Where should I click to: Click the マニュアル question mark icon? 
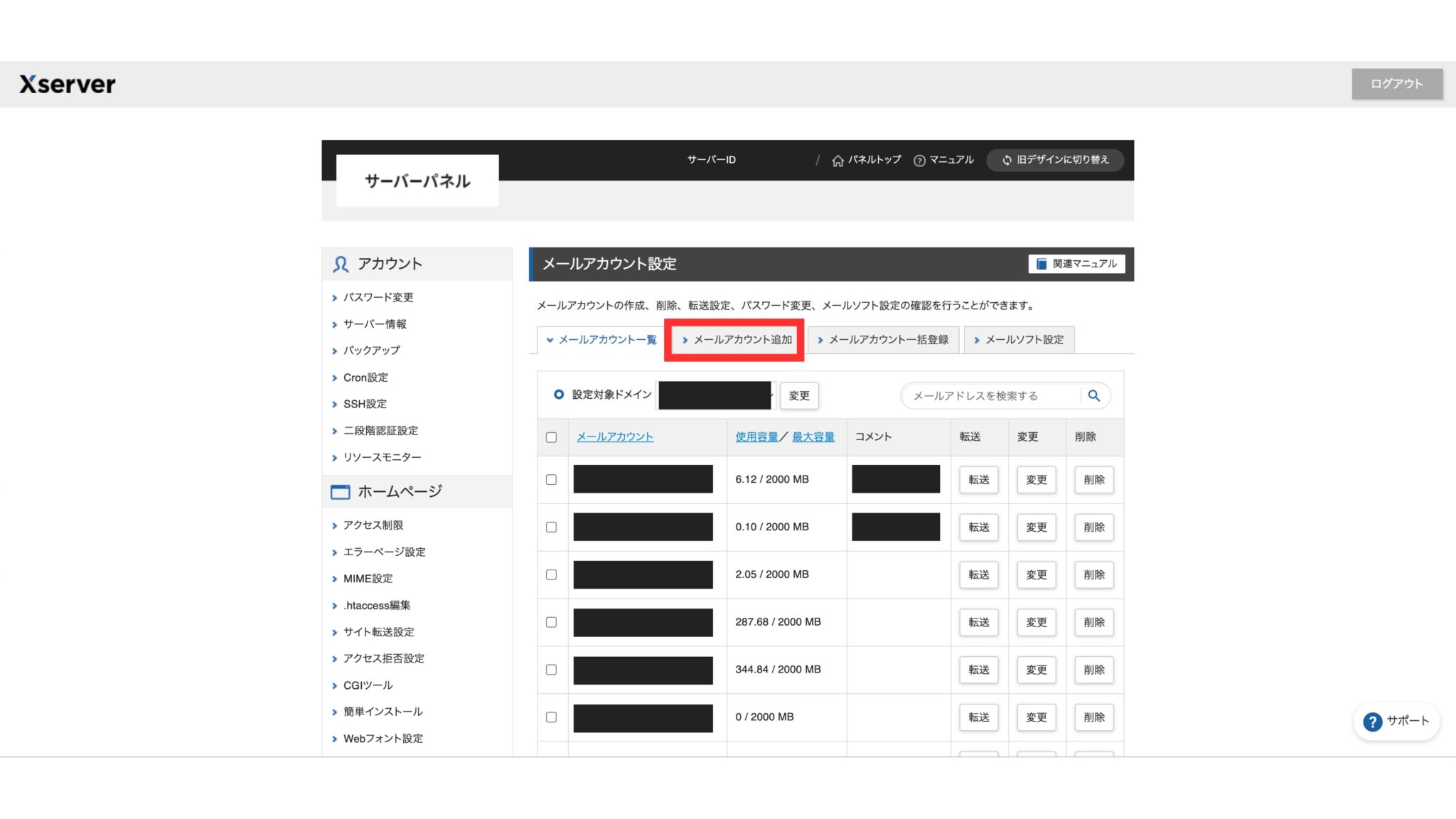pyautogui.click(x=919, y=161)
